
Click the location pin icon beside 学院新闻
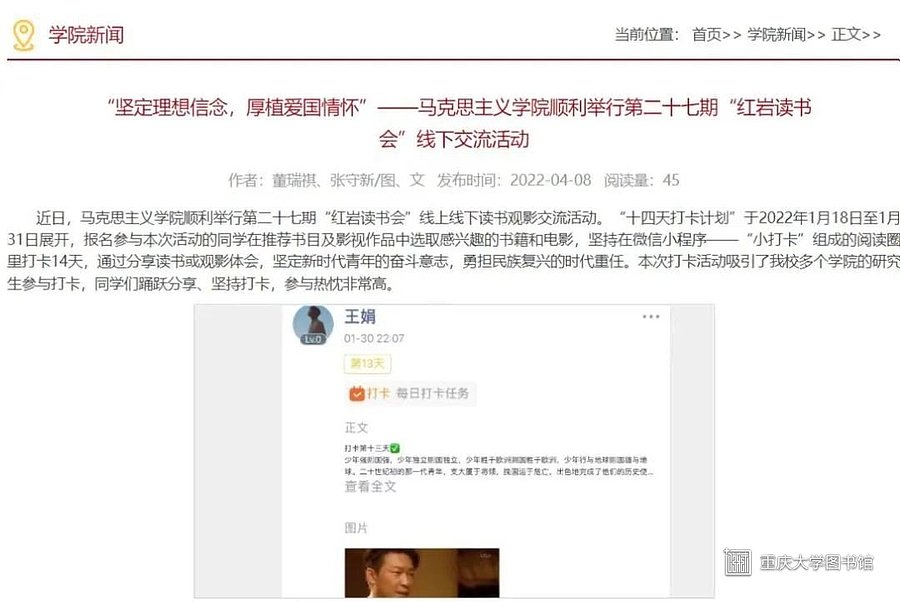click(24, 35)
